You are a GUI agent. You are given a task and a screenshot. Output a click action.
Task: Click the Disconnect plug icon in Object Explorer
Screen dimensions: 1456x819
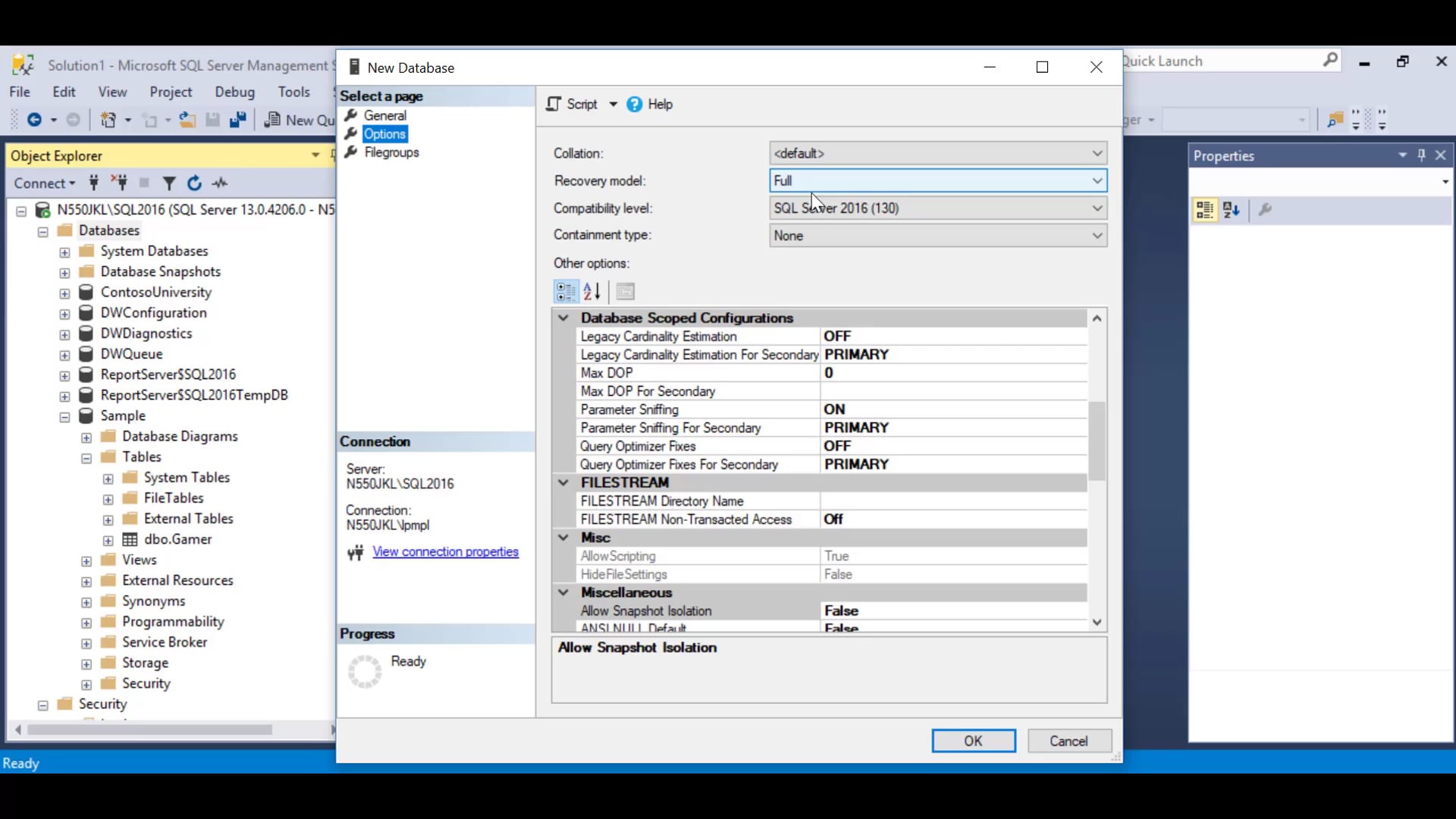click(119, 183)
